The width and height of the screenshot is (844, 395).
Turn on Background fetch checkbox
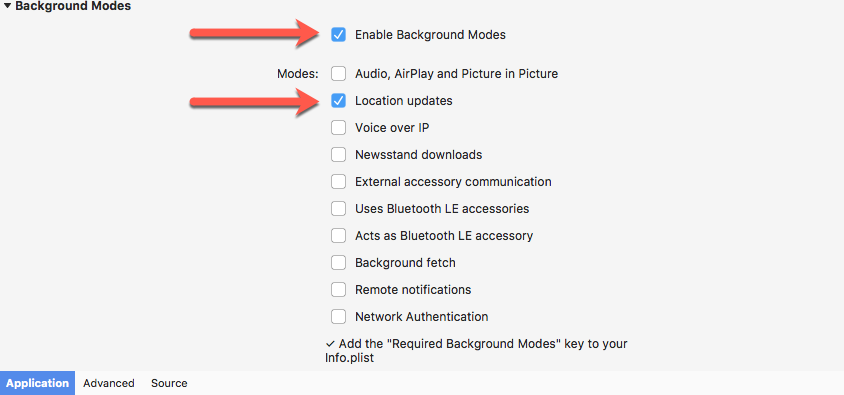pos(339,263)
